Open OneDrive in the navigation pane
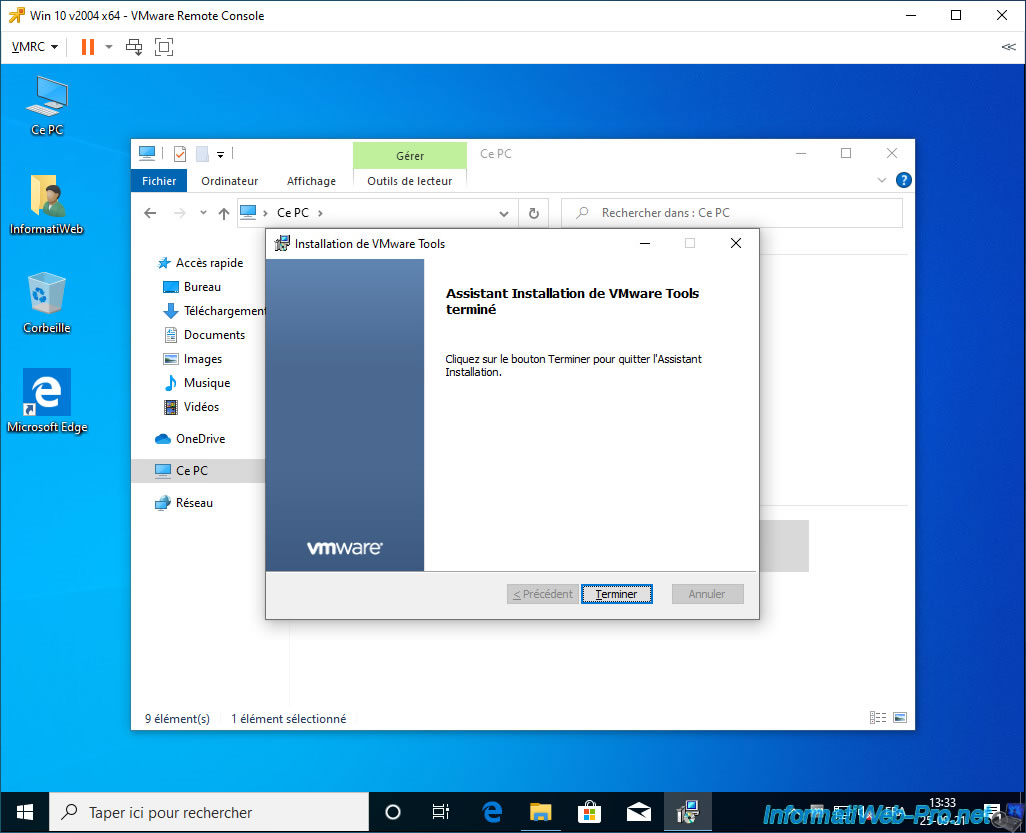The image size is (1026, 833). pyautogui.click(x=200, y=439)
